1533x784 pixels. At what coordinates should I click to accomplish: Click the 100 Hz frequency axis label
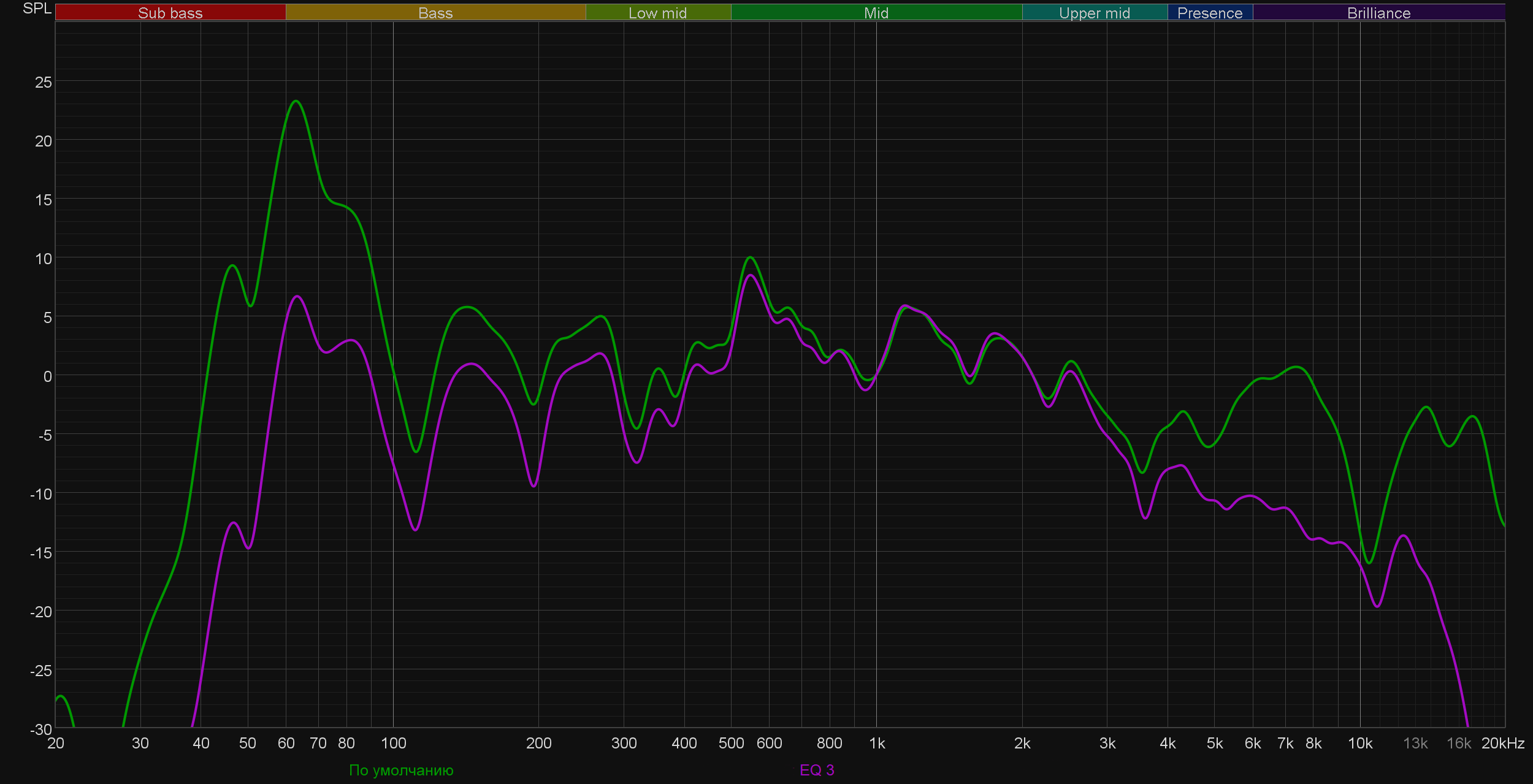[393, 744]
